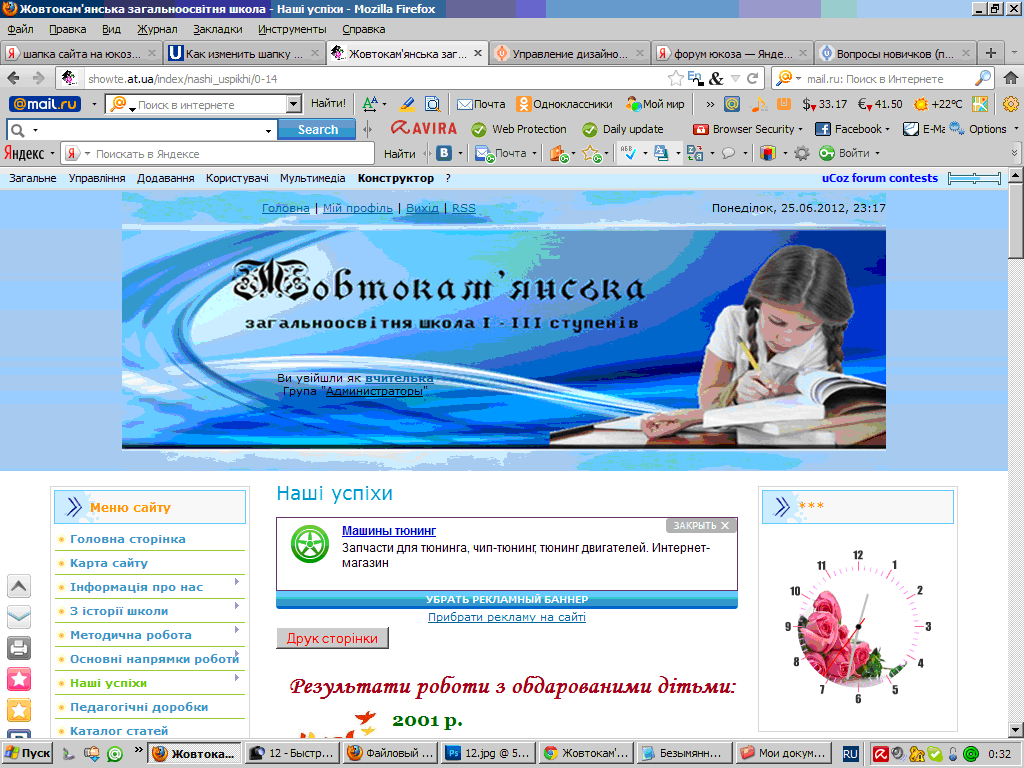Open the mail.ru search field dropdown
Viewport: 1024px width, 768px height.
pyautogui.click(x=294, y=104)
